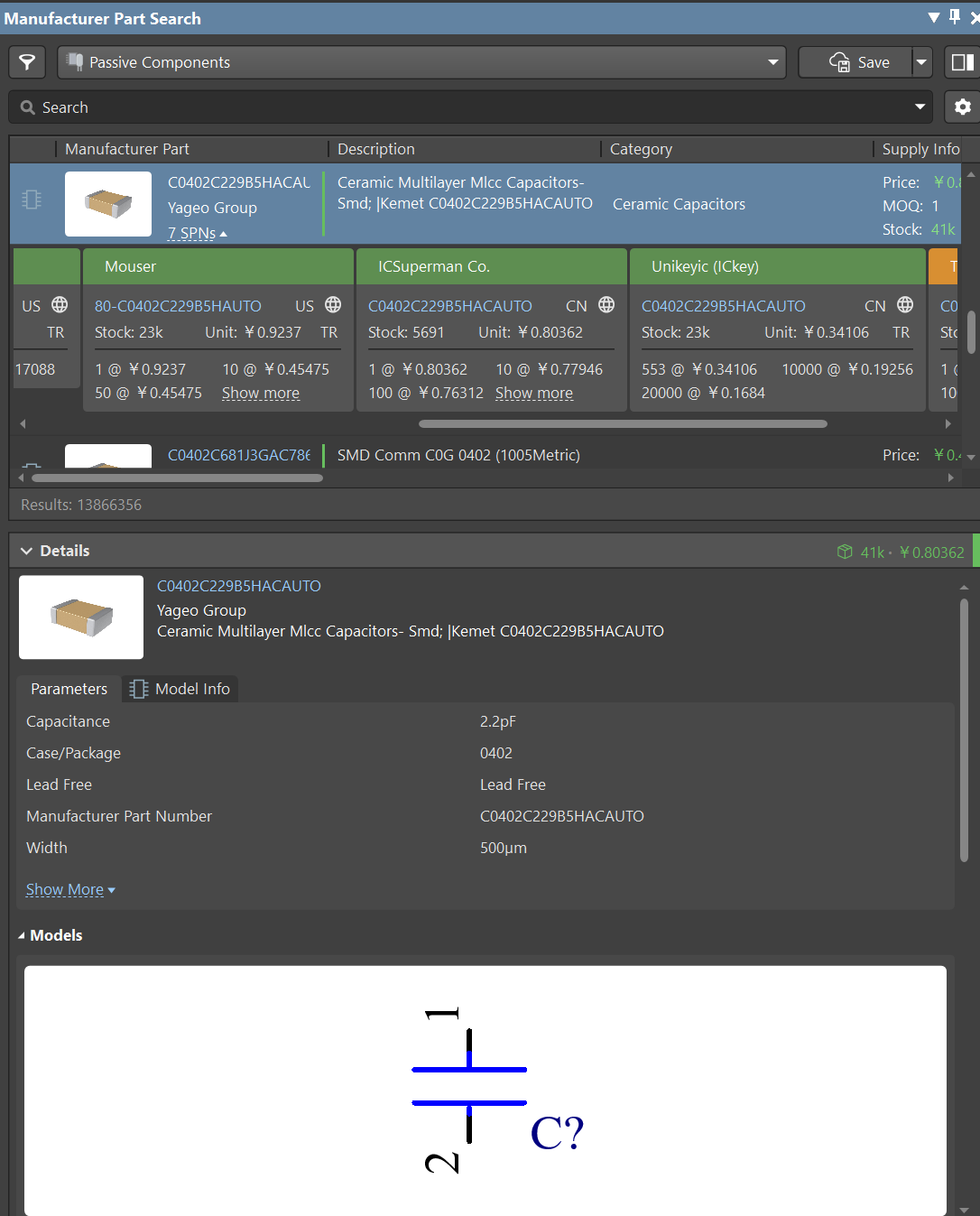980x1216 pixels.
Task: Click the Details panel vertical scrollbar
Action: [964, 731]
